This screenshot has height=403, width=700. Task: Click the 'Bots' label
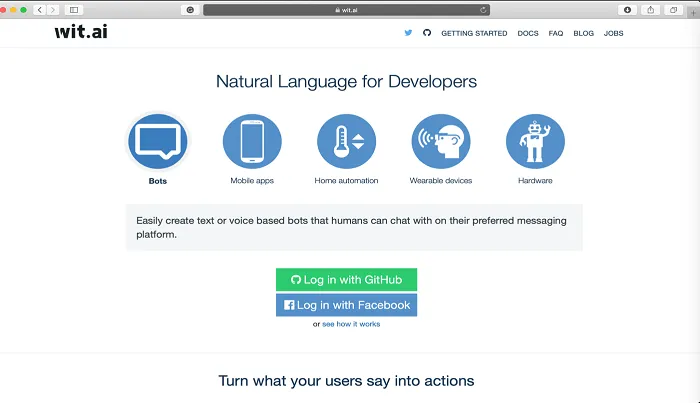point(158,181)
